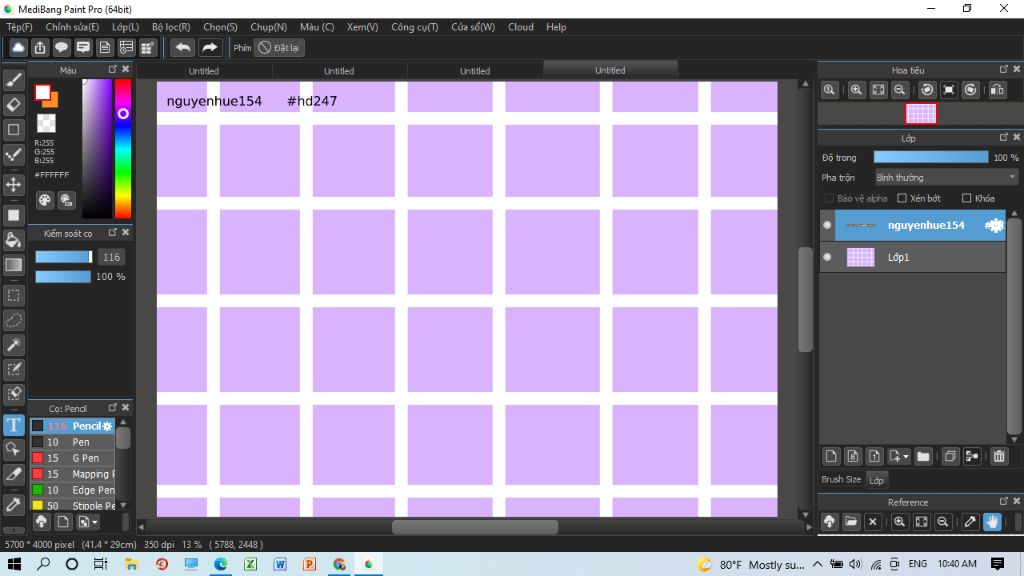Enable the Xén bớt clipping checkbox

point(902,198)
